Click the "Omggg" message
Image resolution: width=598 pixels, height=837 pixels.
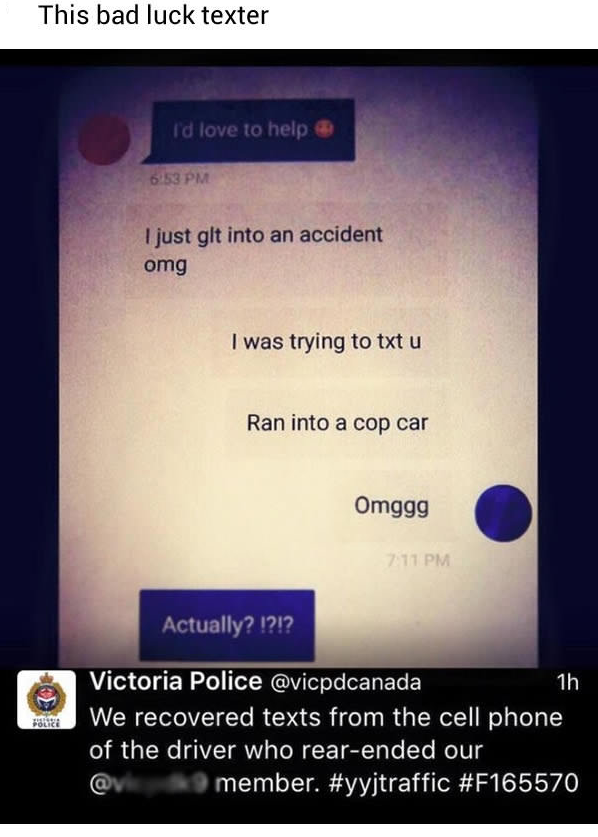tap(391, 506)
